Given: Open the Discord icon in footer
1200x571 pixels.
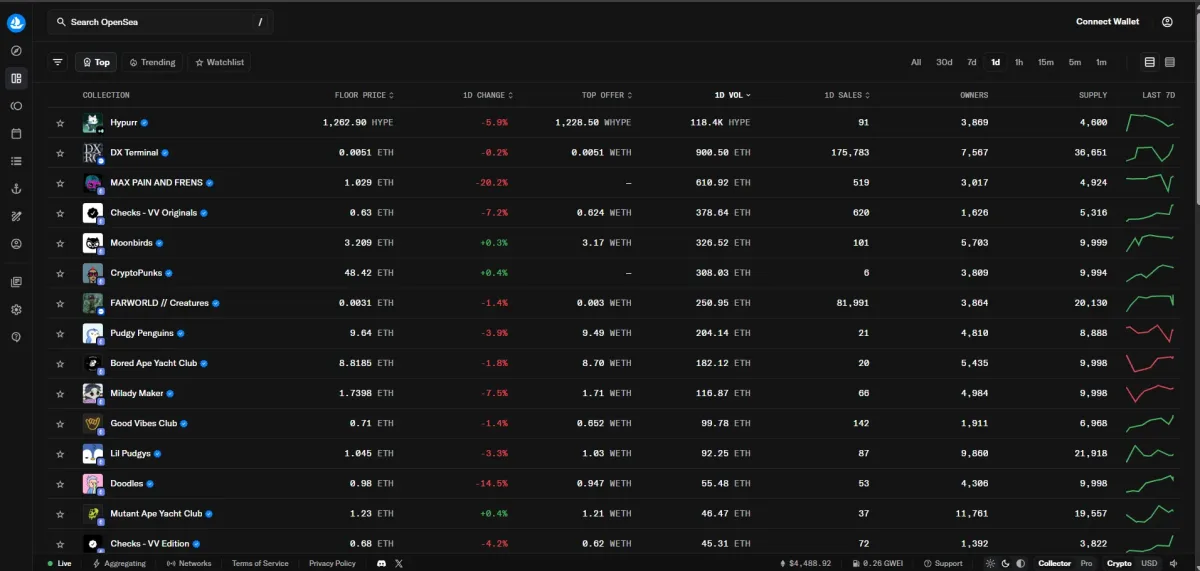Looking at the screenshot, I should point(381,563).
